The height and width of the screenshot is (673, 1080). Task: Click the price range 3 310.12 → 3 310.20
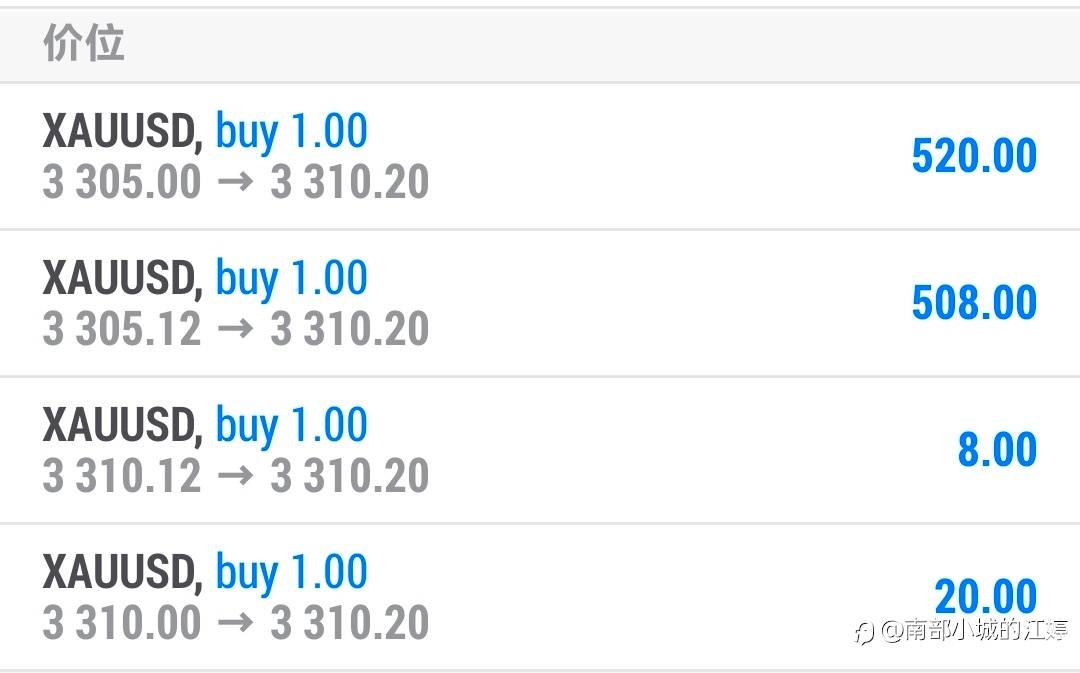click(235, 476)
